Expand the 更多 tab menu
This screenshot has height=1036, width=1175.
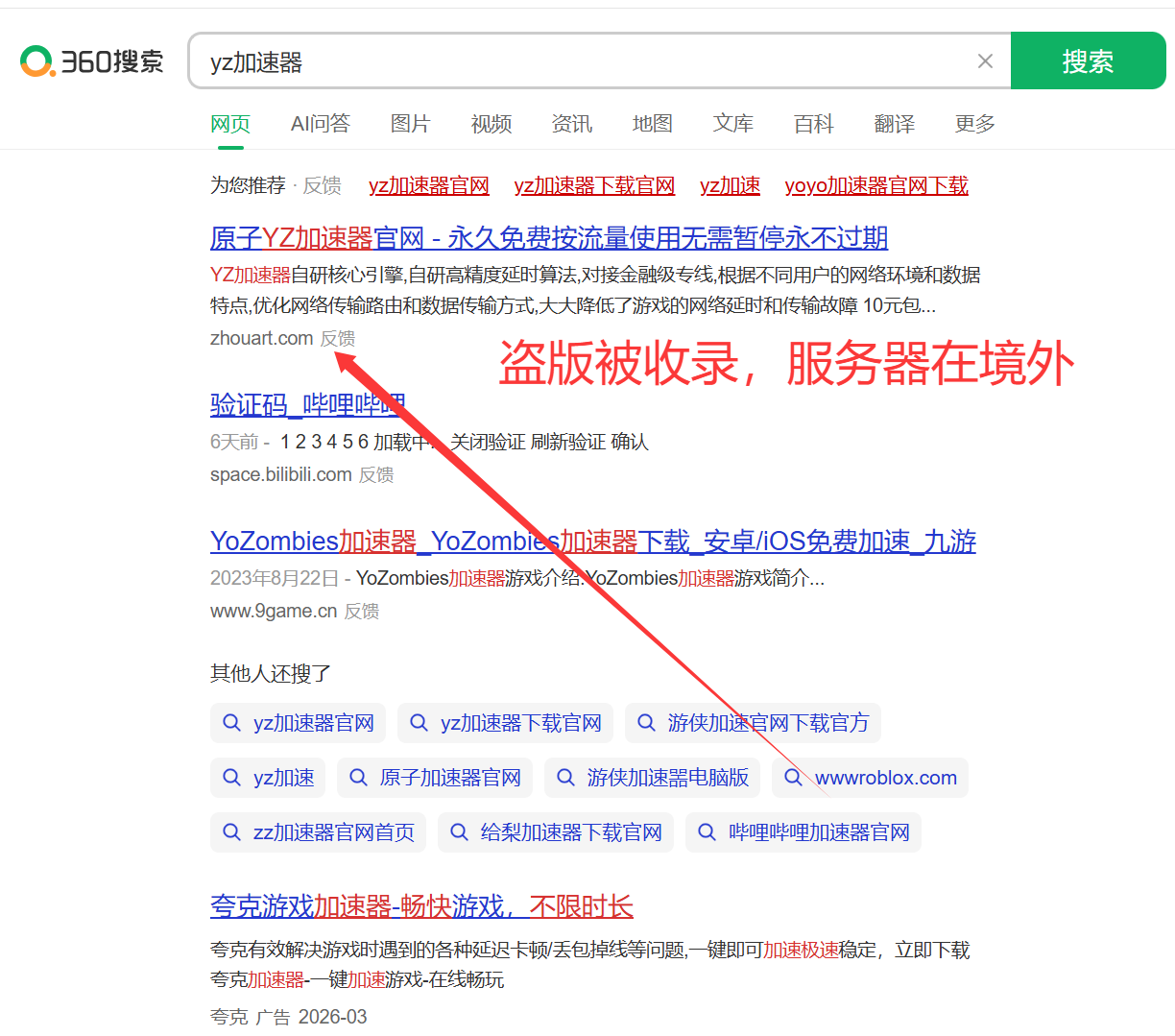(x=975, y=124)
